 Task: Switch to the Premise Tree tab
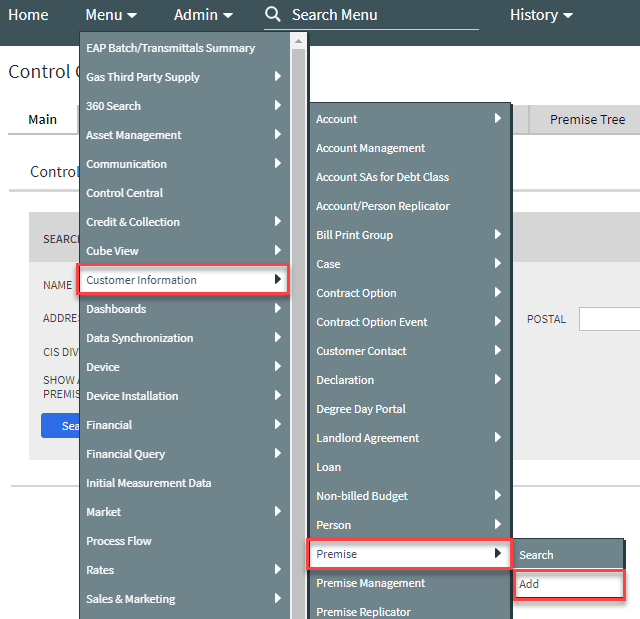587,119
